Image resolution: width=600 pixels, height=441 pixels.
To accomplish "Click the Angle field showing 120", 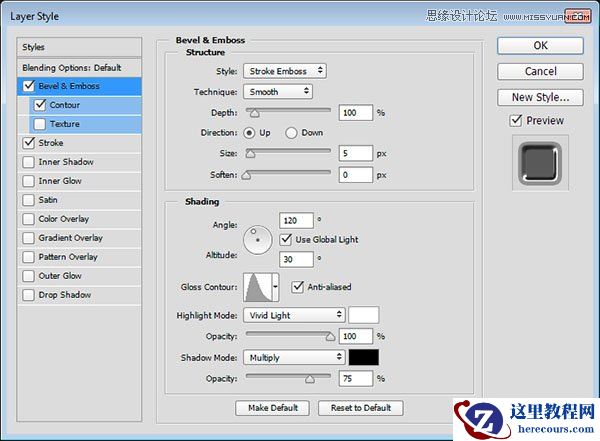I will [x=296, y=220].
